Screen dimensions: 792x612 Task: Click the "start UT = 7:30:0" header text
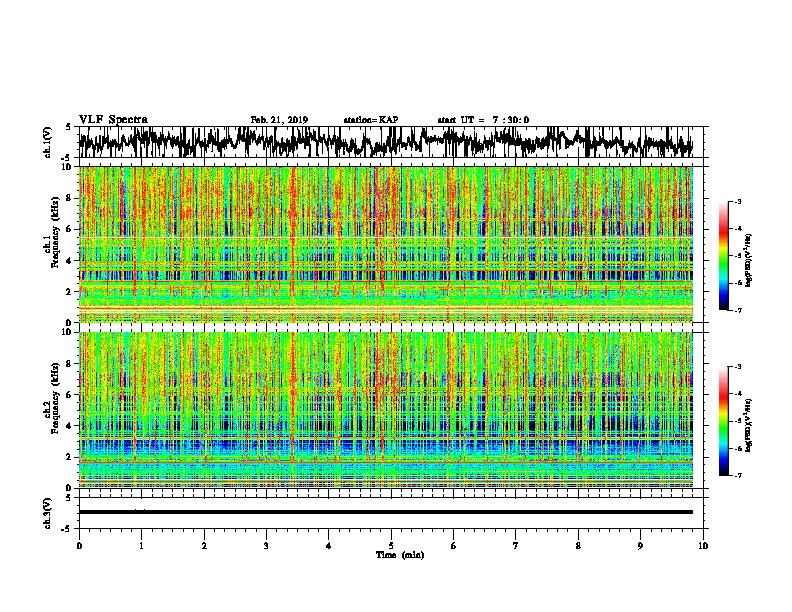(x=483, y=120)
